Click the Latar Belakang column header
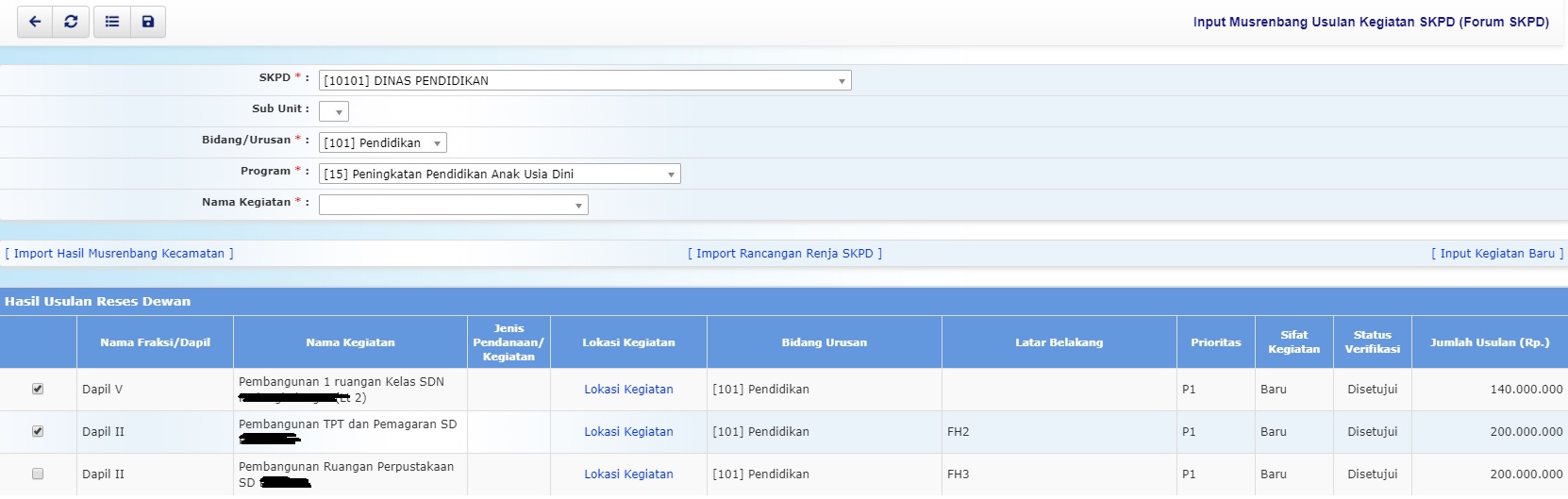The height and width of the screenshot is (499, 1568). [x=1059, y=342]
